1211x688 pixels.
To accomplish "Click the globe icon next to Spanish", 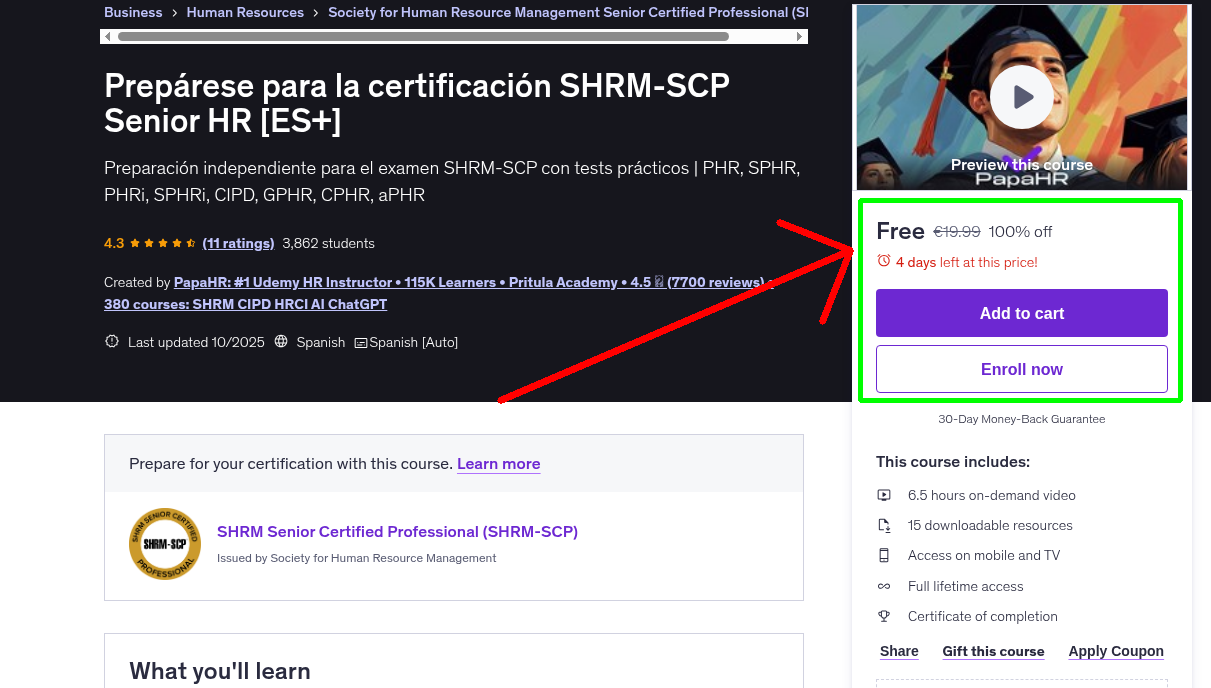I will point(281,342).
